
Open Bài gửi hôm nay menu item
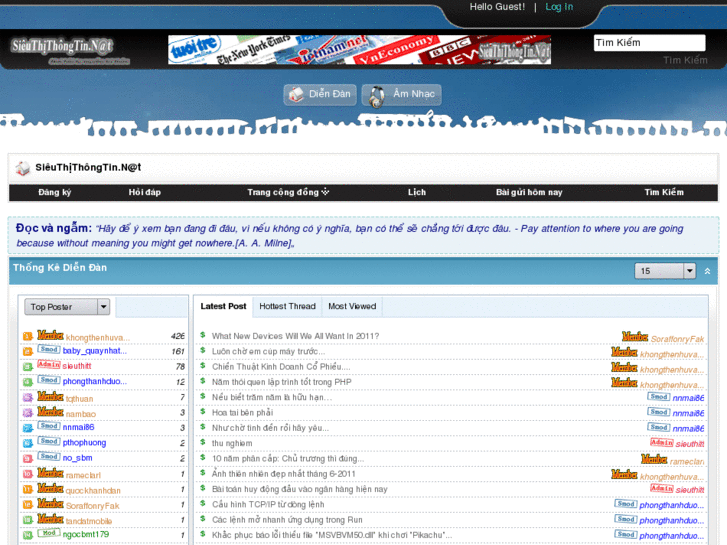(529, 192)
